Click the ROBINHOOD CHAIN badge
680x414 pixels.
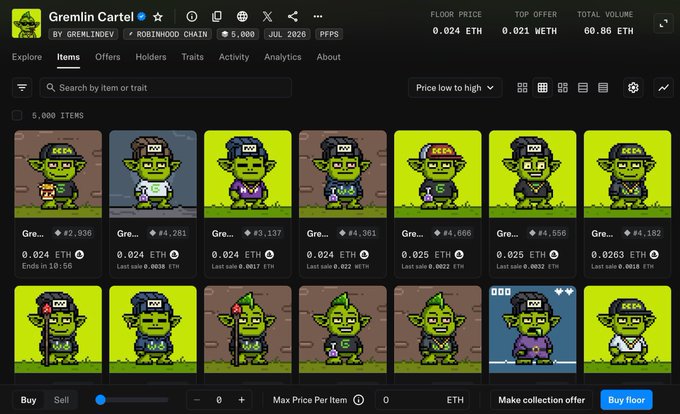pyautogui.click(x=167, y=34)
